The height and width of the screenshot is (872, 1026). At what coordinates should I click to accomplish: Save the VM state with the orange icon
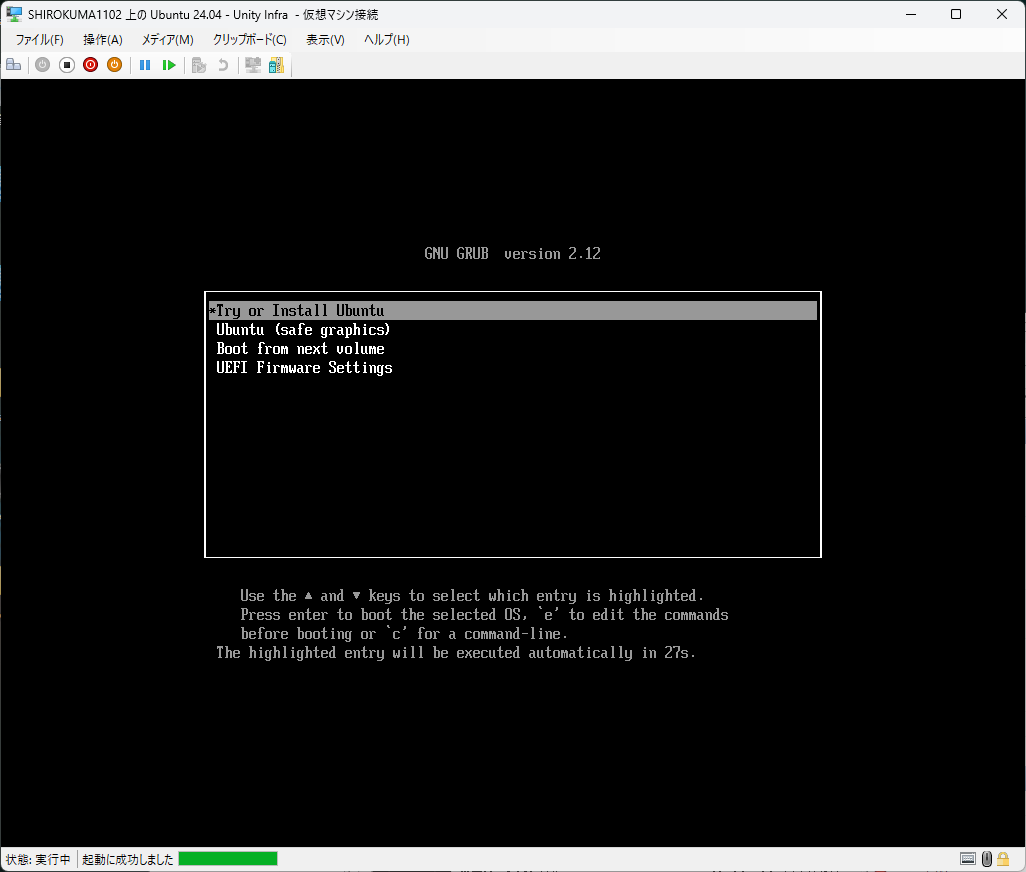(115, 65)
